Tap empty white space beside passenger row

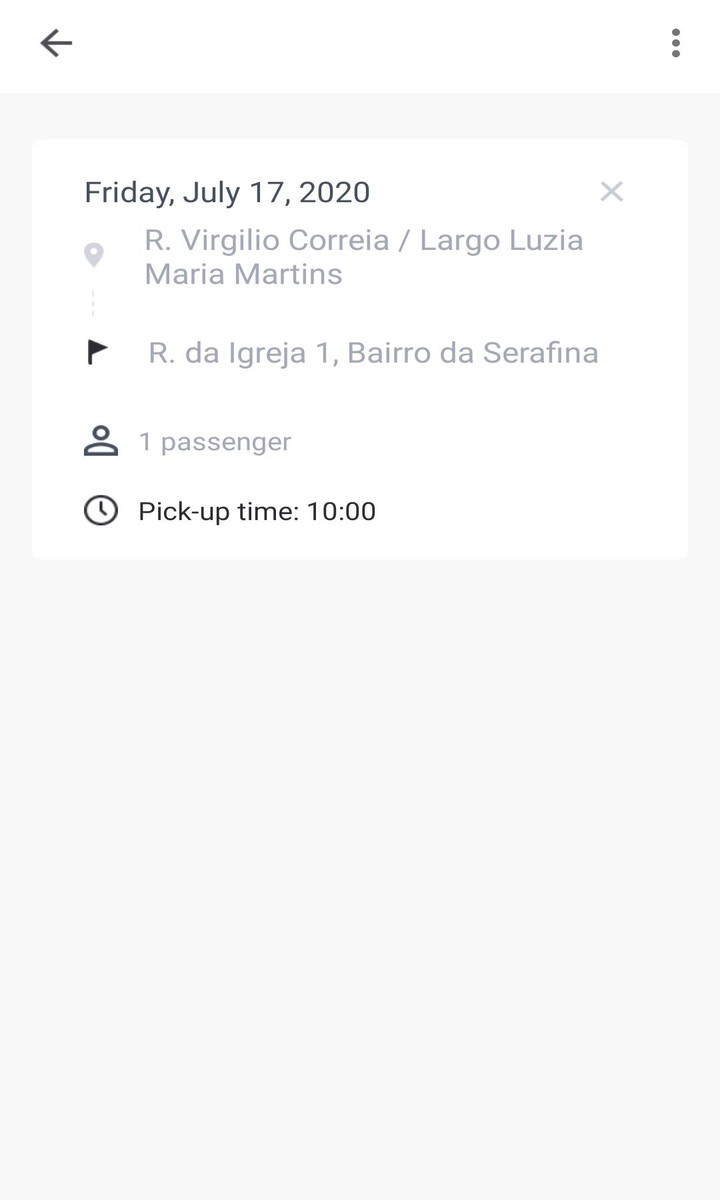500,442
